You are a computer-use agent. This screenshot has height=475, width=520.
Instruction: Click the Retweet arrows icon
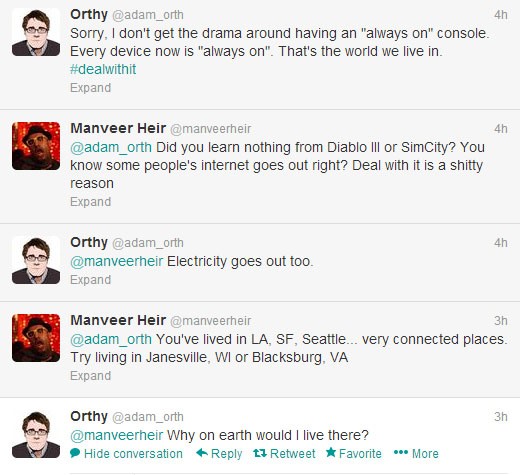point(260,453)
